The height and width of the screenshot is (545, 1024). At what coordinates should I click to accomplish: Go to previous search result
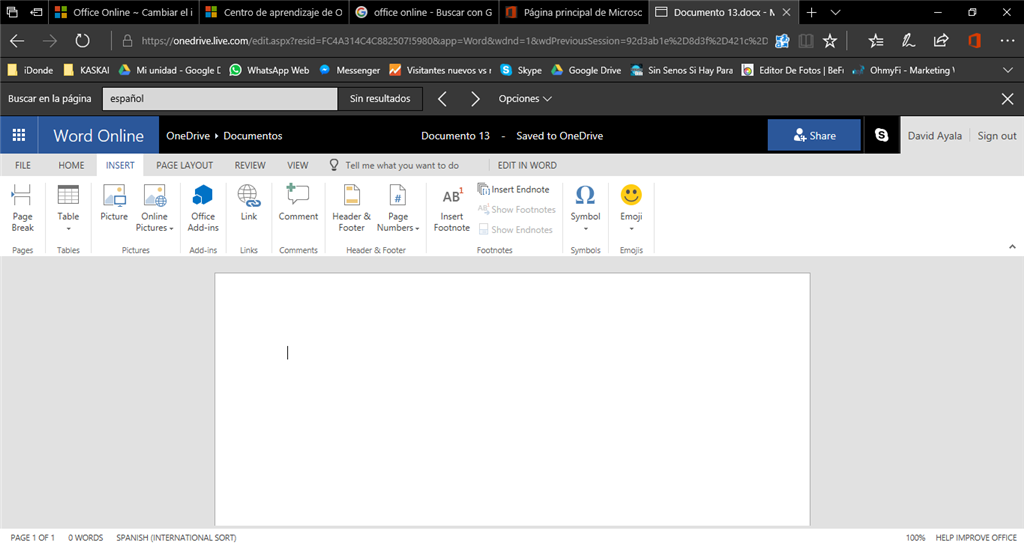tap(442, 99)
